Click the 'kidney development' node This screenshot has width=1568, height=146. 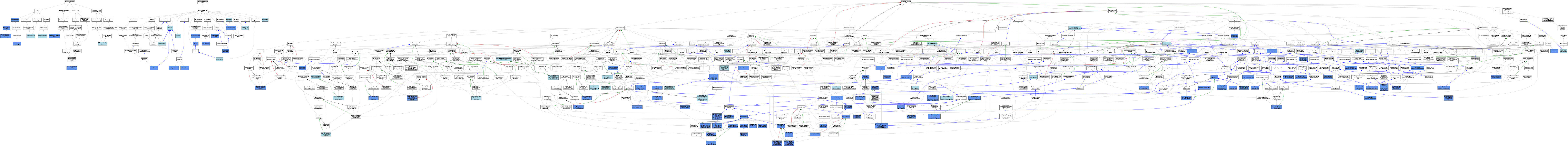[1260, 51]
